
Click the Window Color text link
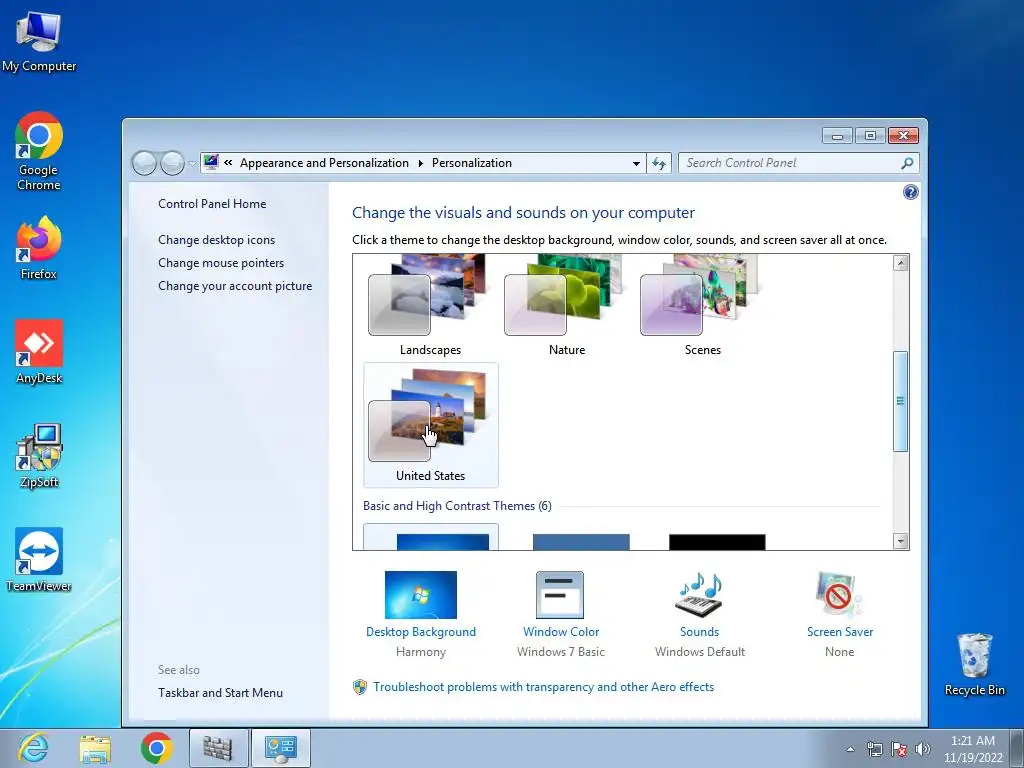560,632
